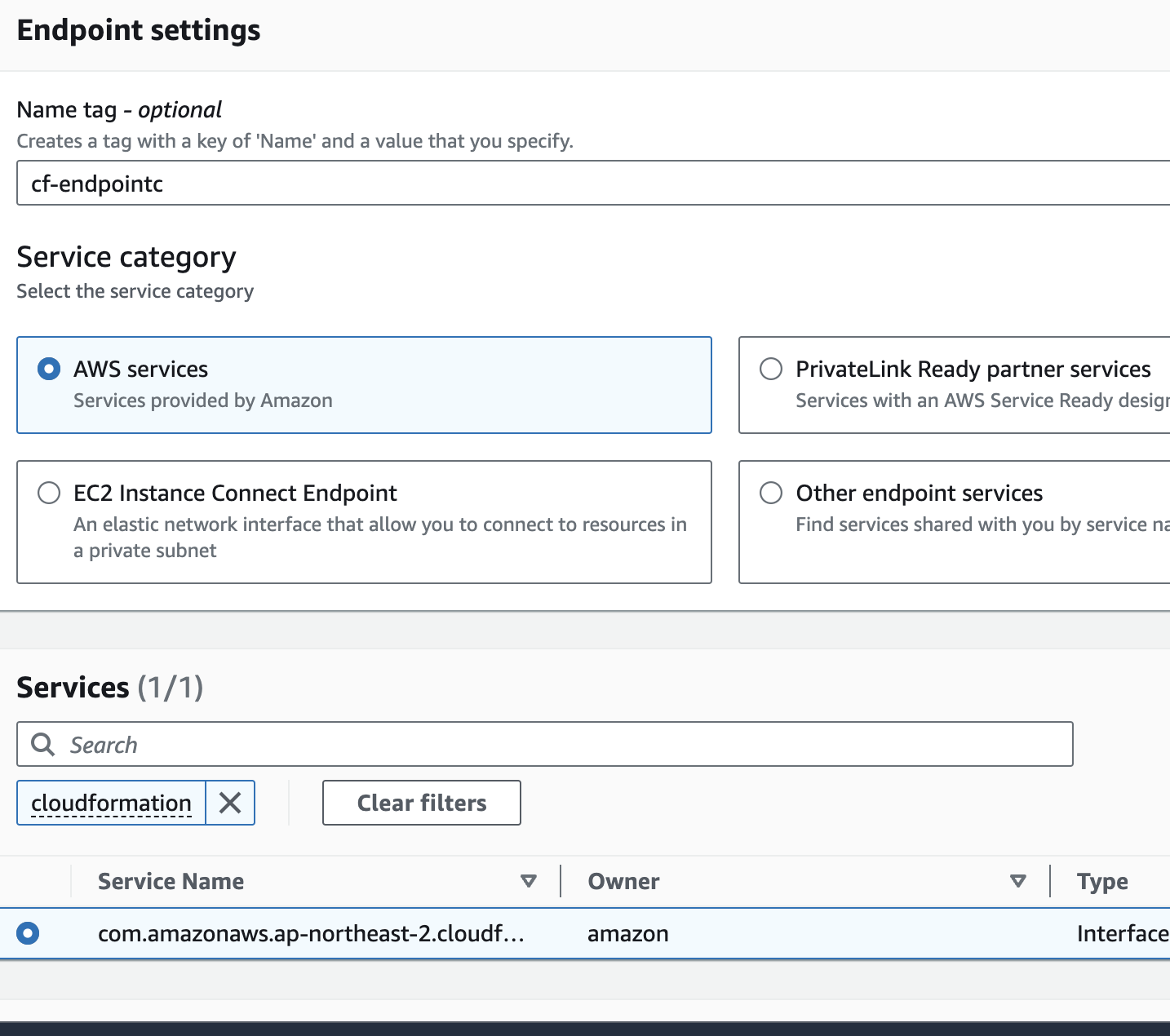Click the Owner column header
The image size is (1170, 1036).
[623, 881]
